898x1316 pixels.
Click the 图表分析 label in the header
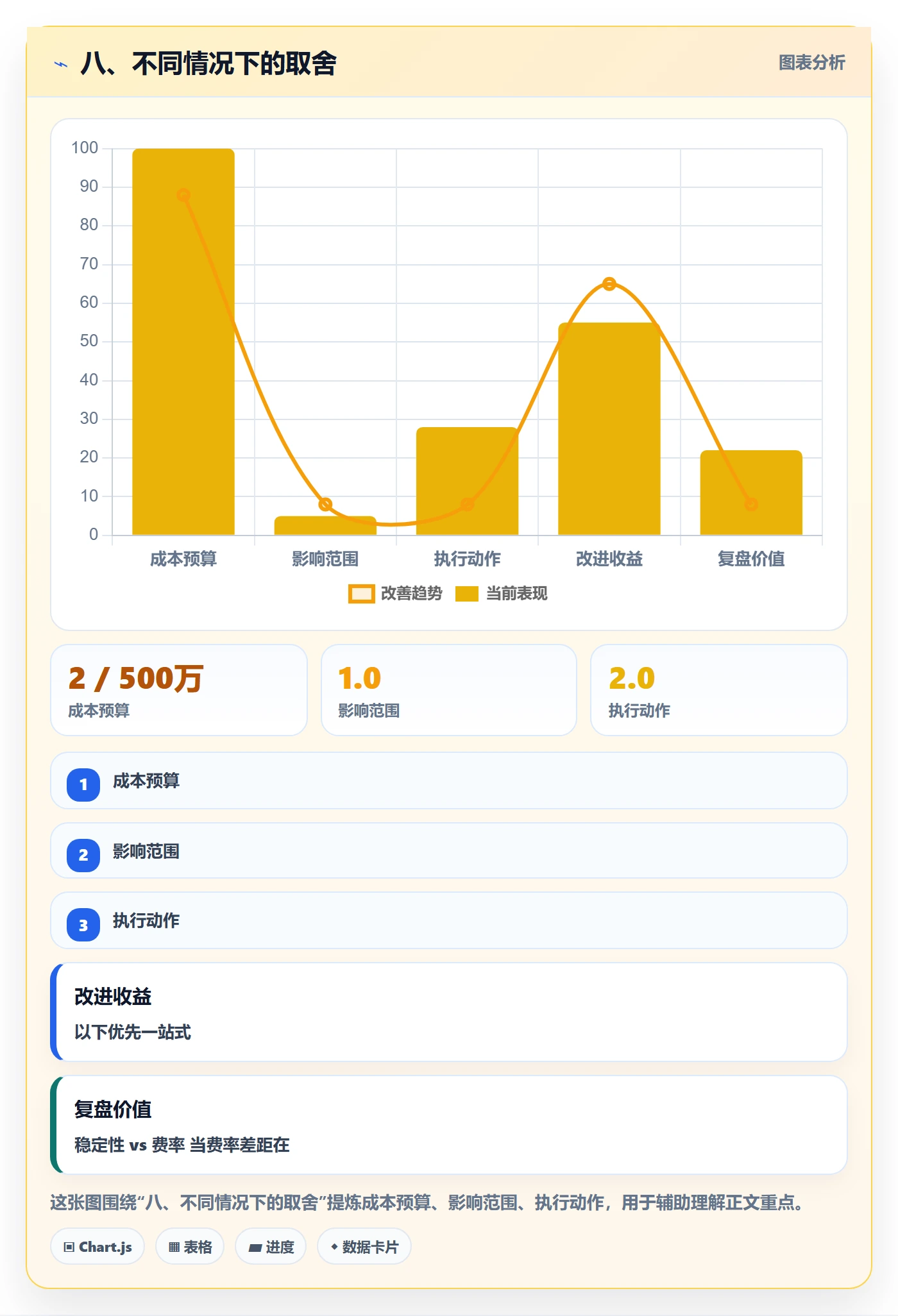click(x=811, y=63)
